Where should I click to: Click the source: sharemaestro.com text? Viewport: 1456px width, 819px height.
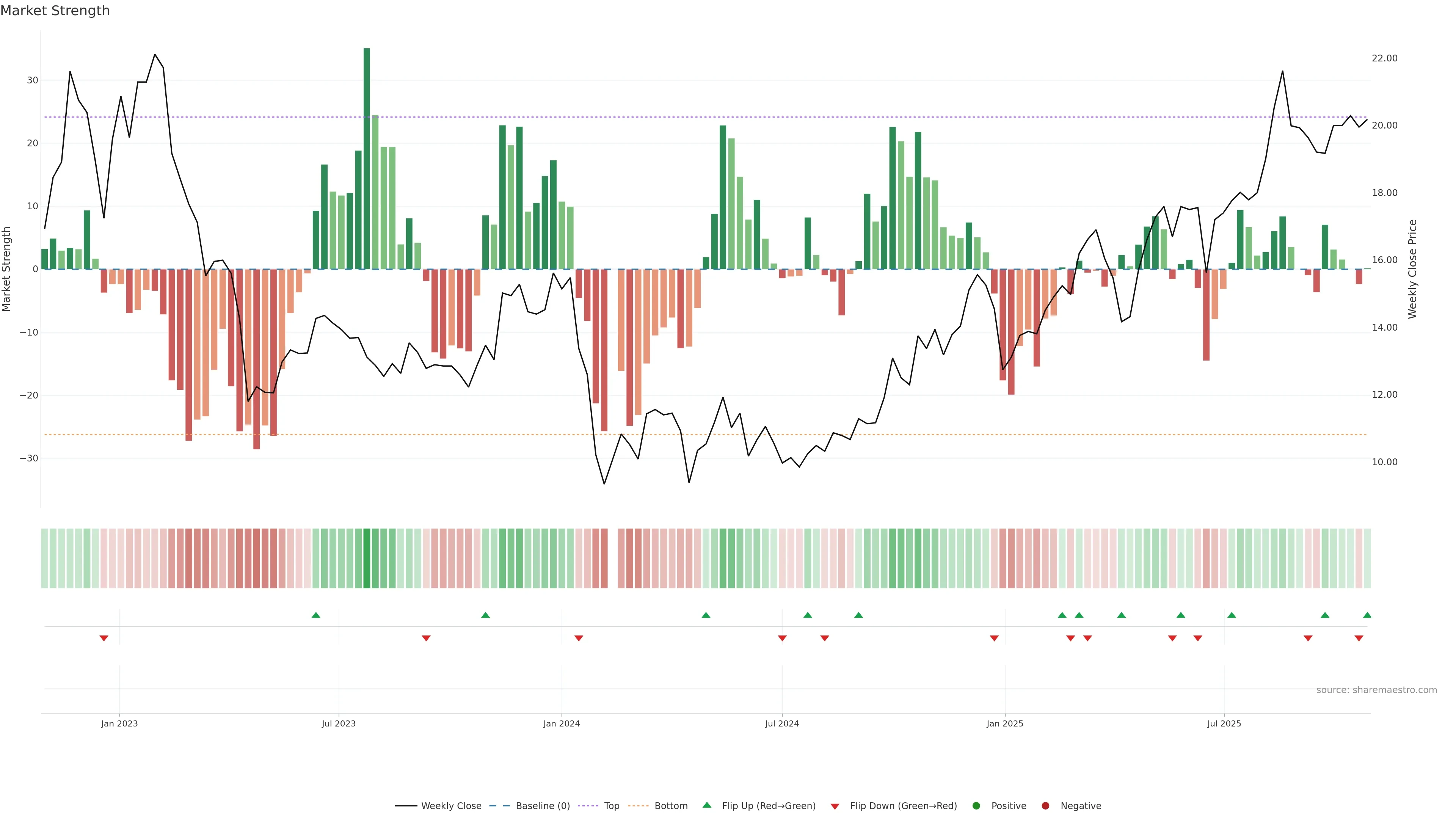(x=1376, y=690)
